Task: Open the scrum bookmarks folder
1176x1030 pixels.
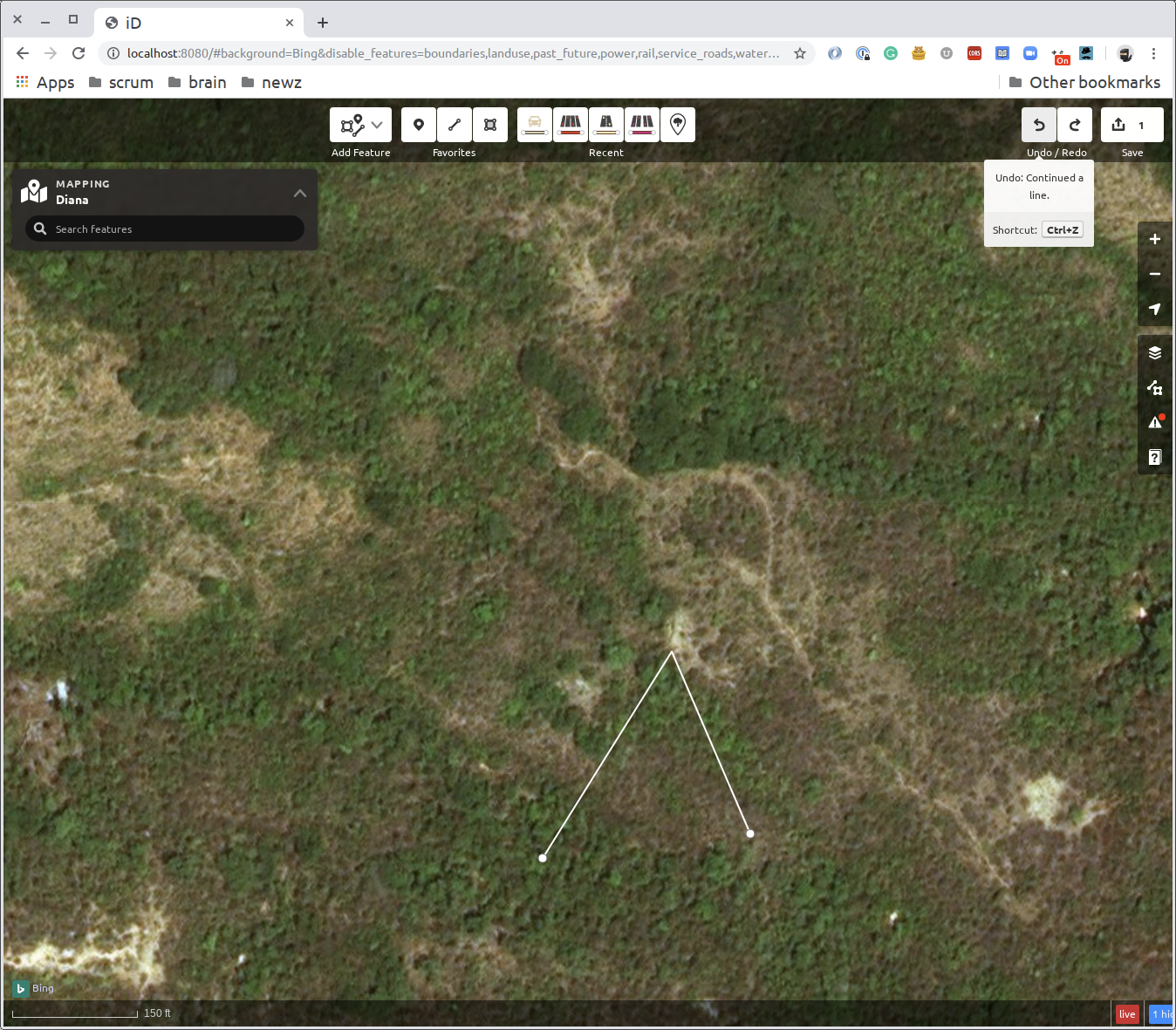Action: tap(121, 82)
